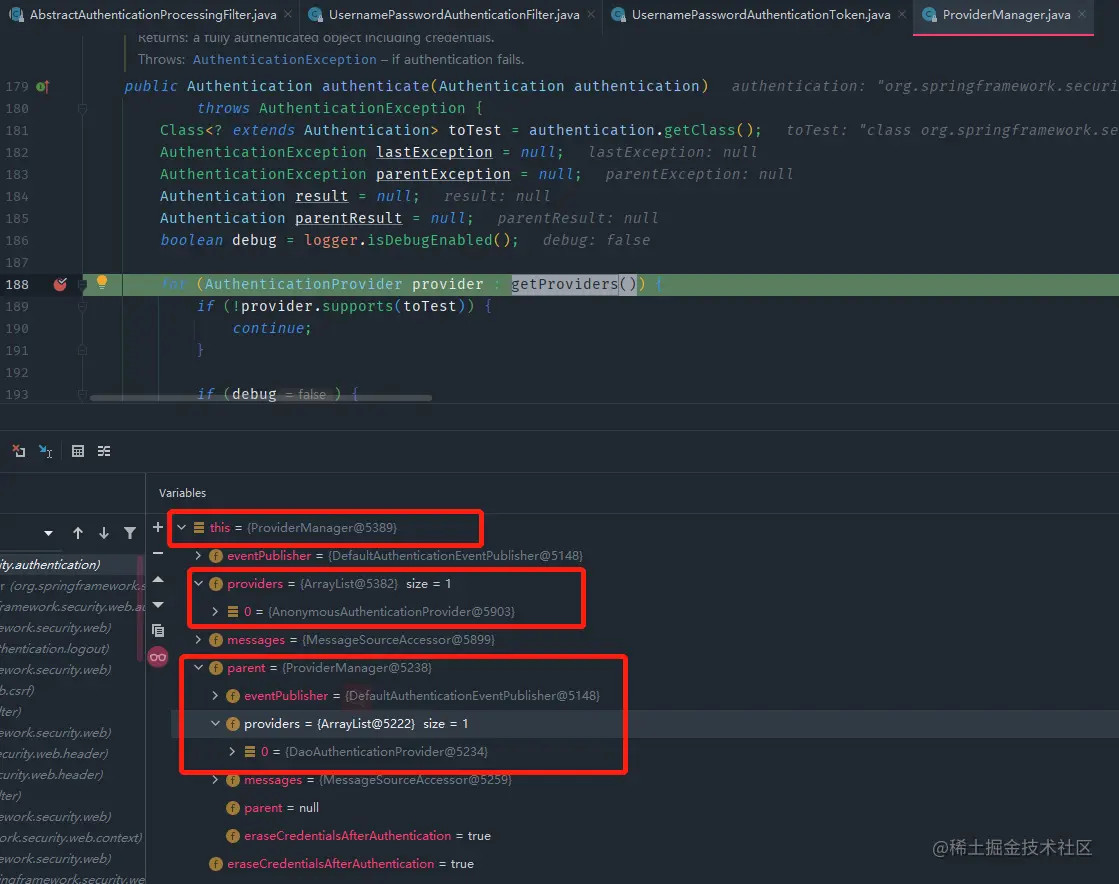Click the lastException variable on line 182
The image size is (1119, 884).
click(x=434, y=152)
